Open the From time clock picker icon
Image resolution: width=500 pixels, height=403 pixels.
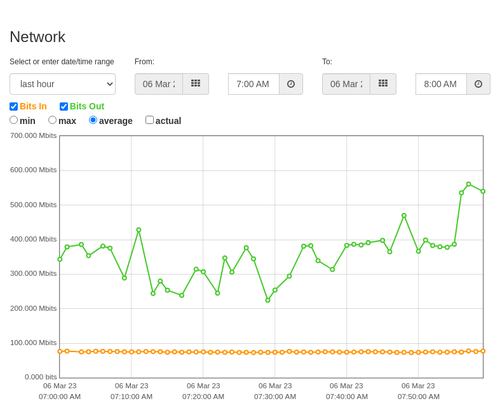click(x=291, y=84)
